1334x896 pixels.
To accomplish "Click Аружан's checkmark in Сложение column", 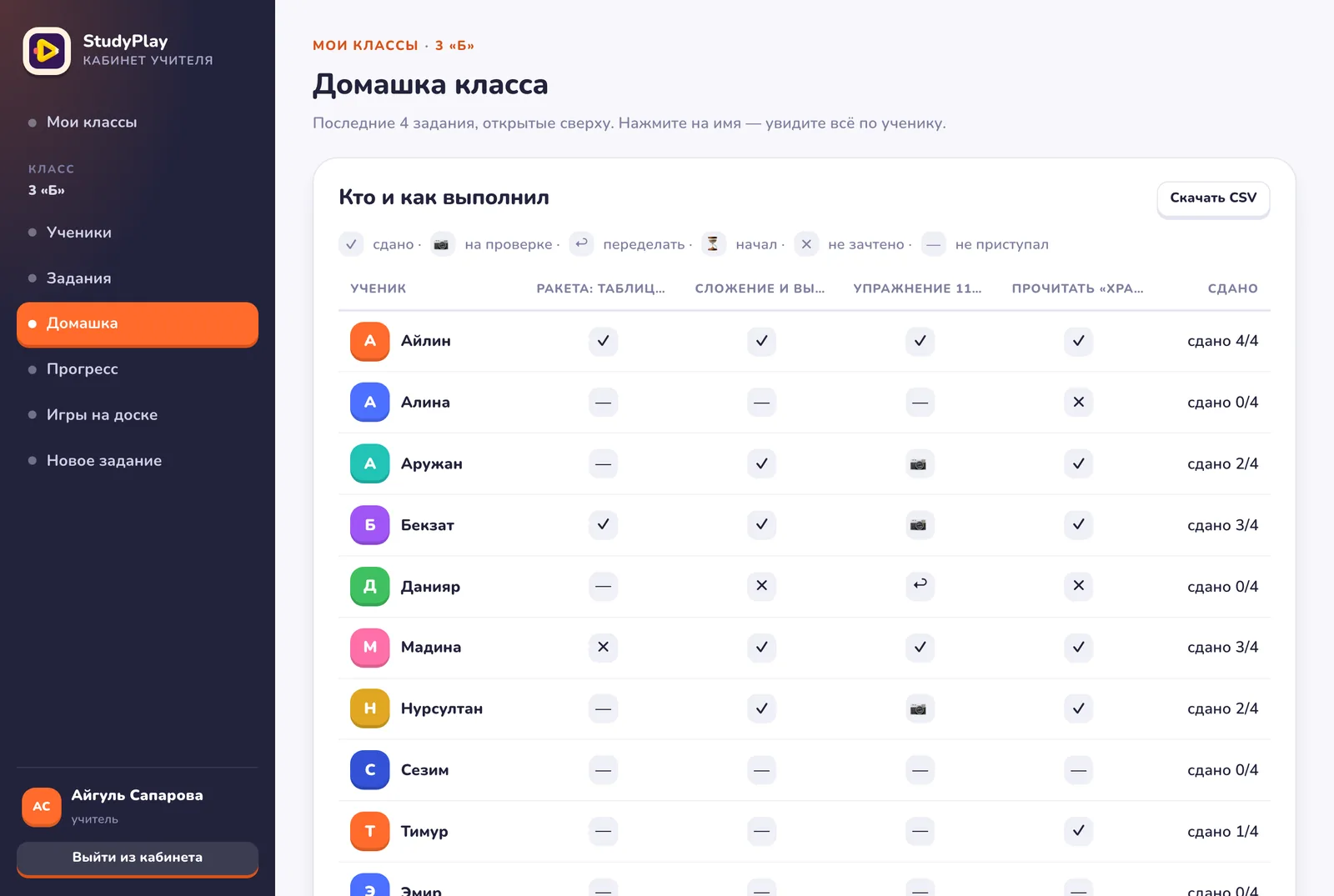I will point(761,463).
